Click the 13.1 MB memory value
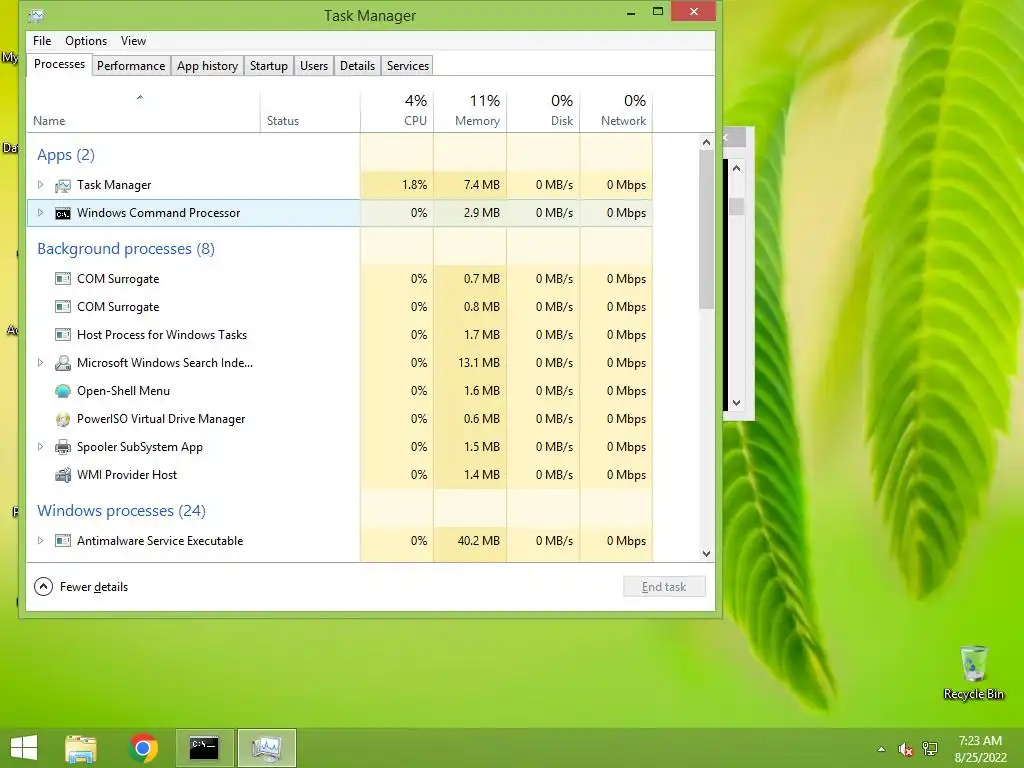The height and width of the screenshot is (768, 1024). (479, 362)
